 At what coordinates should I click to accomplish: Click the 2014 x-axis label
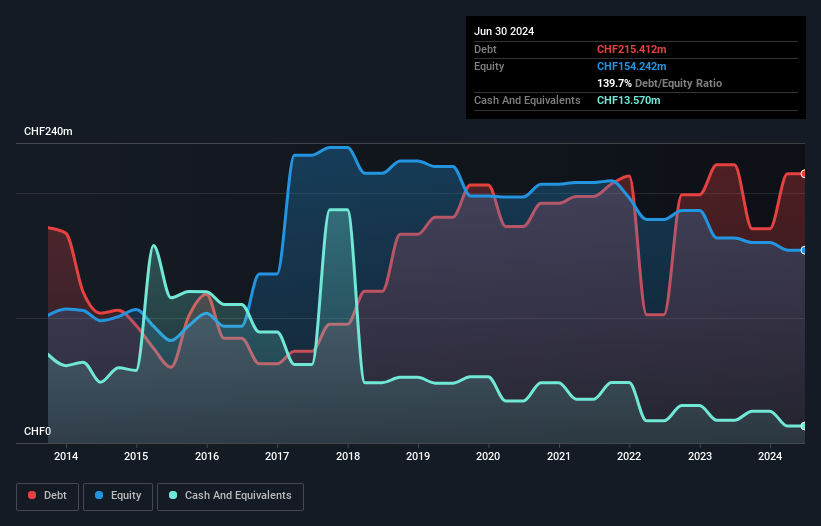66,456
